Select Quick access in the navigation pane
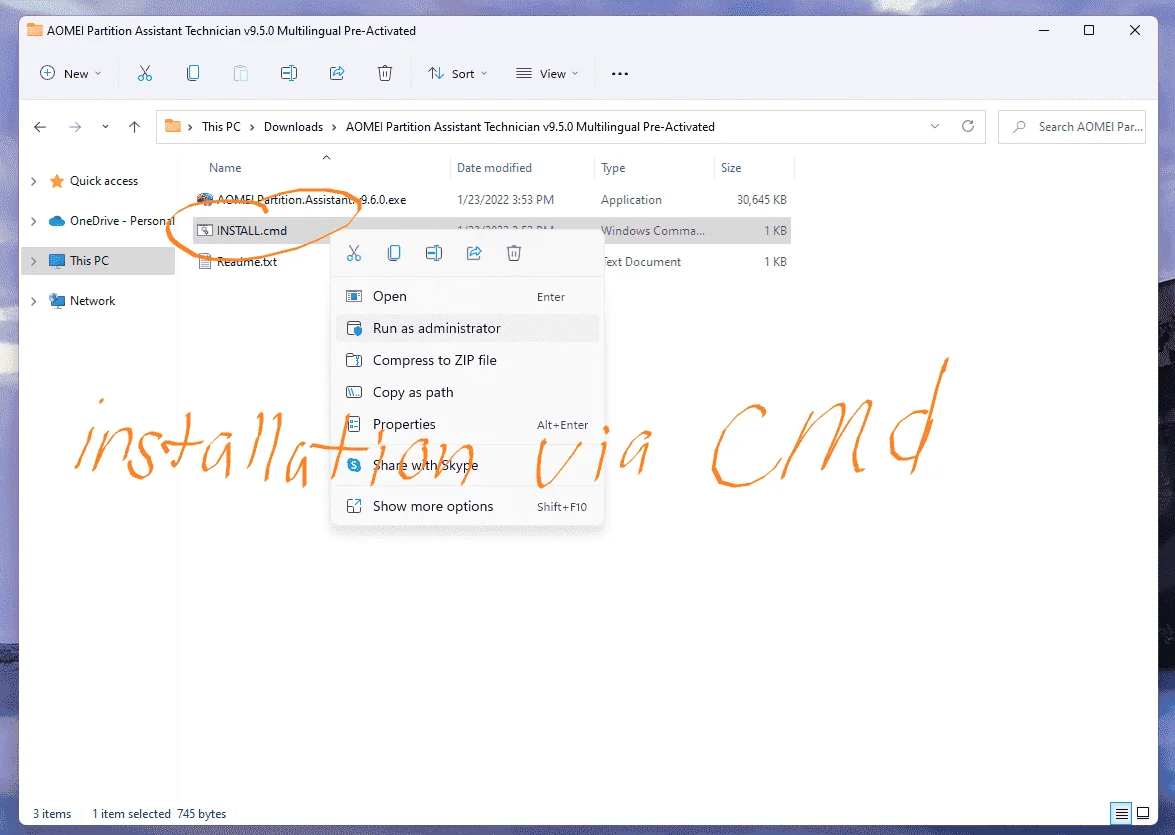Viewport: 1175px width, 835px height. coord(103,181)
